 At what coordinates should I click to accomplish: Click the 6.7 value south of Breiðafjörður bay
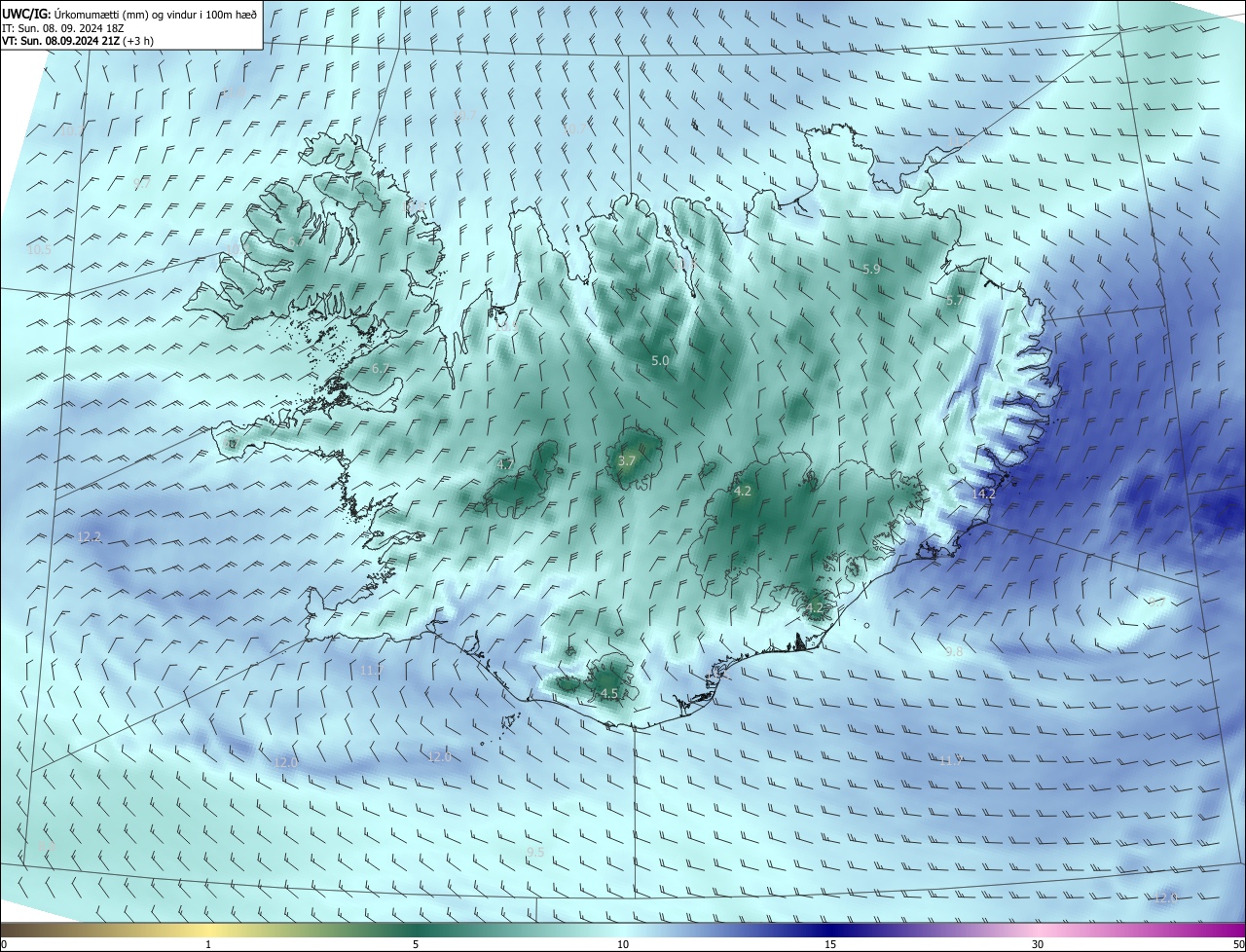380,369
